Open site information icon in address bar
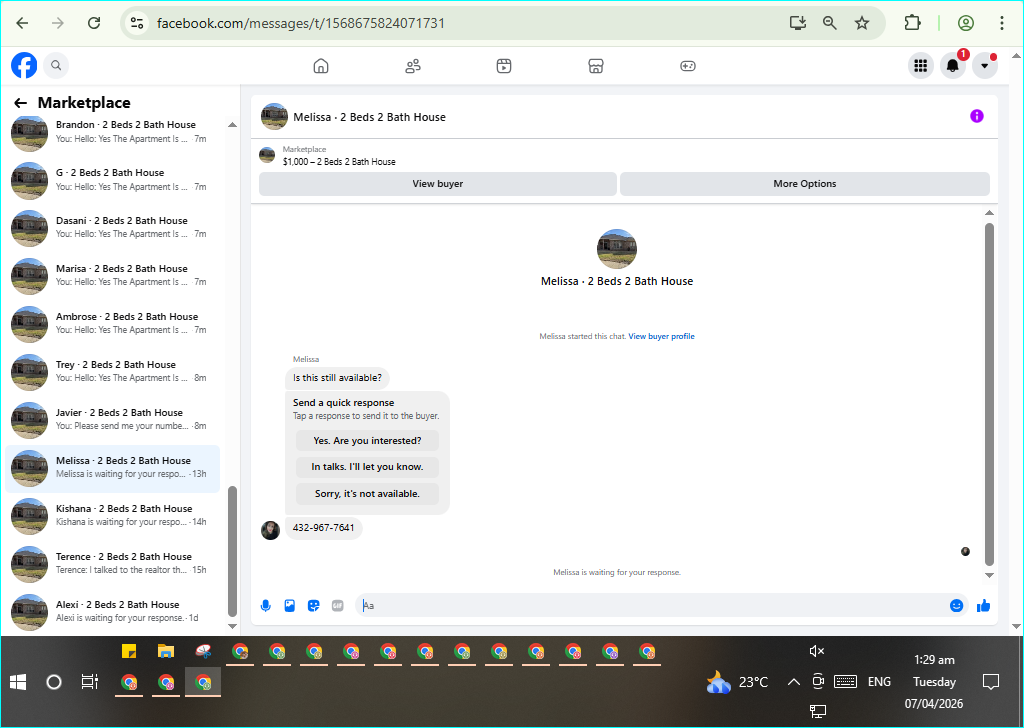 (x=136, y=23)
